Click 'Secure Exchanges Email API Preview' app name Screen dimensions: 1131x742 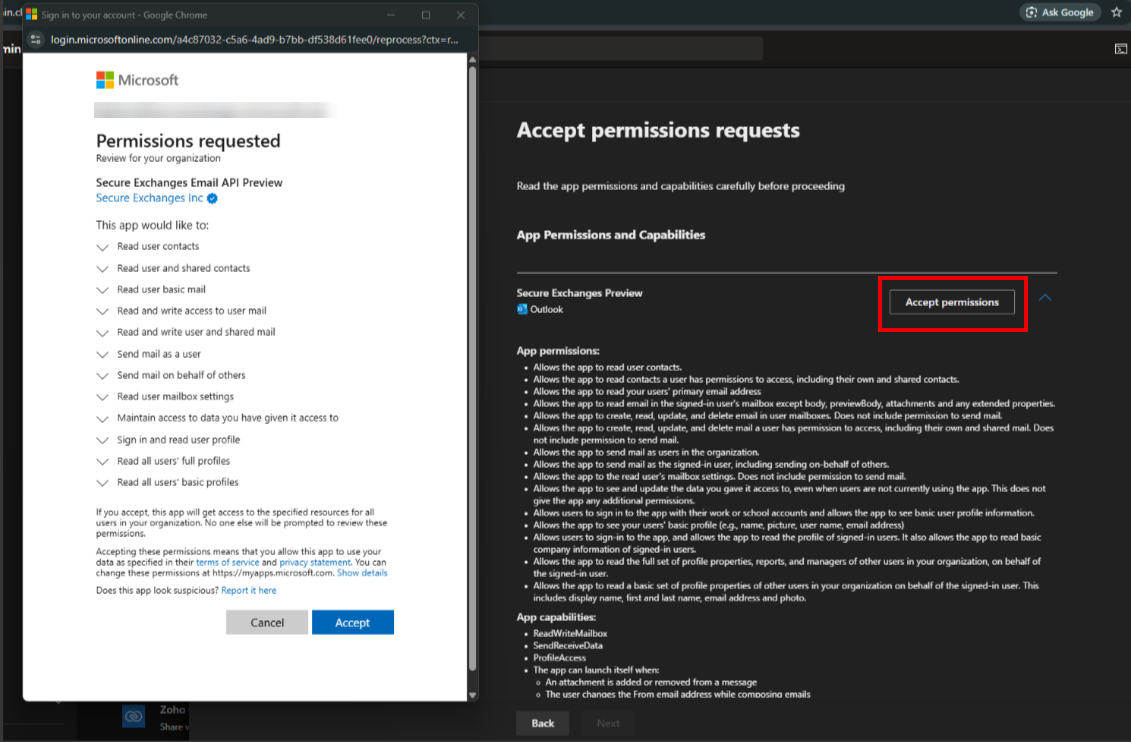click(189, 182)
